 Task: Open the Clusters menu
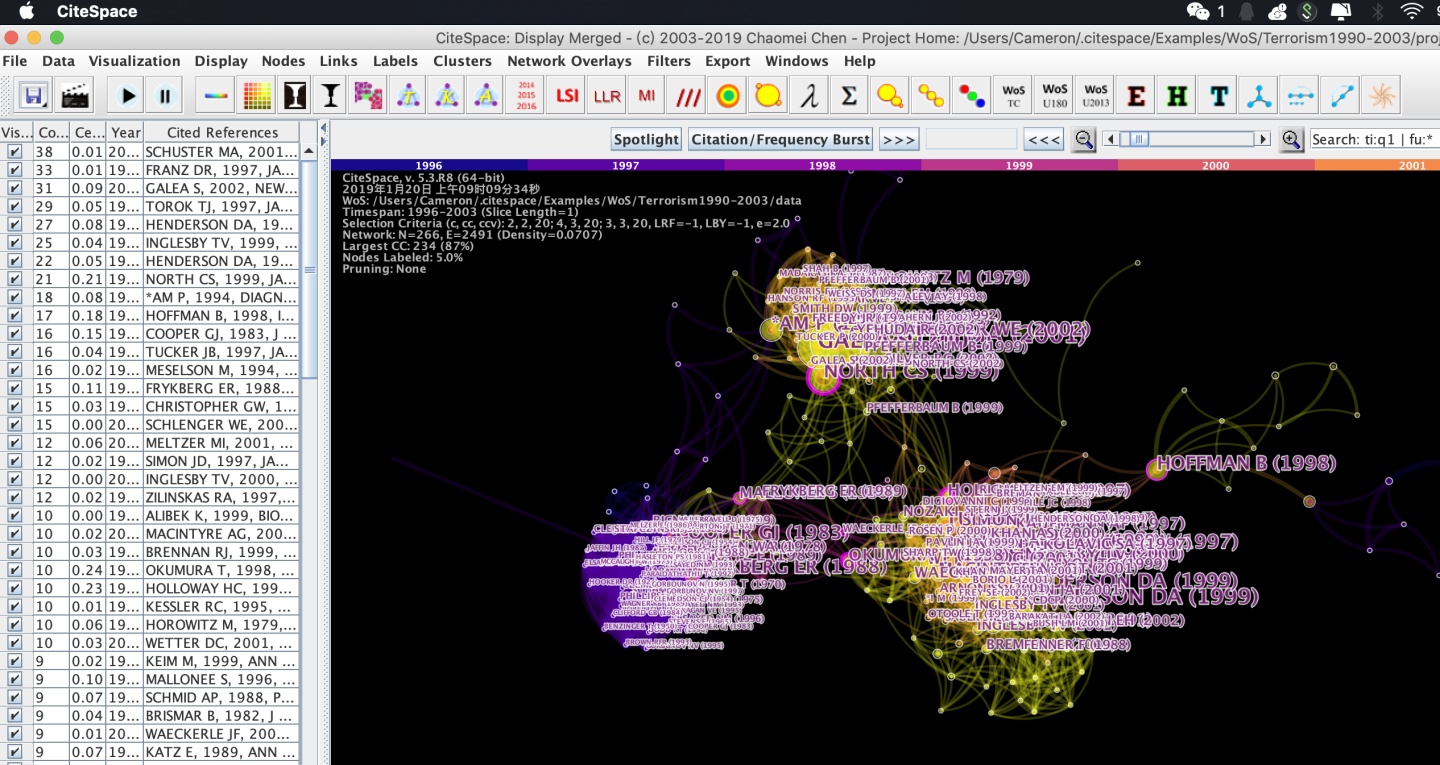tap(462, 61)
